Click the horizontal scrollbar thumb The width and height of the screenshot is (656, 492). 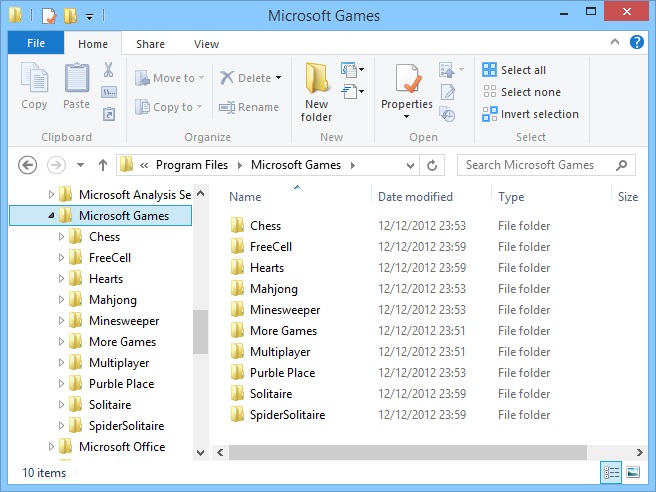(408, 452)
